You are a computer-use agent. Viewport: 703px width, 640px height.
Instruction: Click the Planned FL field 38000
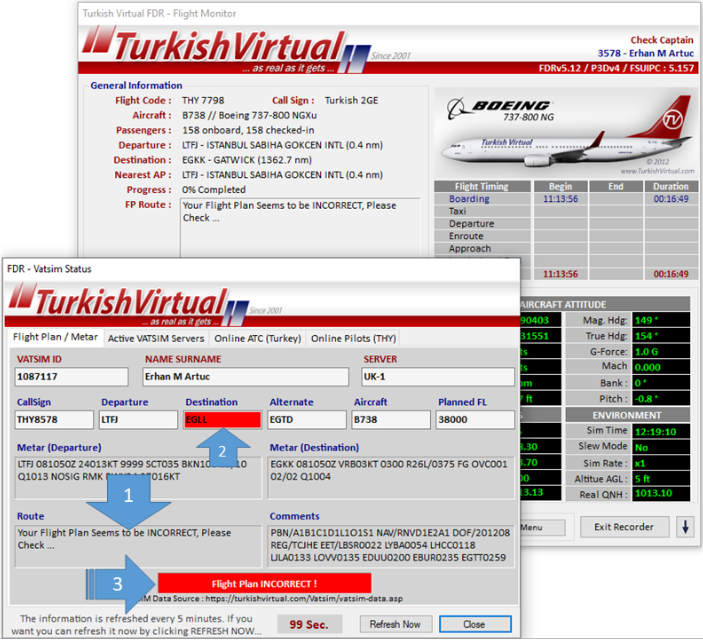[475, 420]
